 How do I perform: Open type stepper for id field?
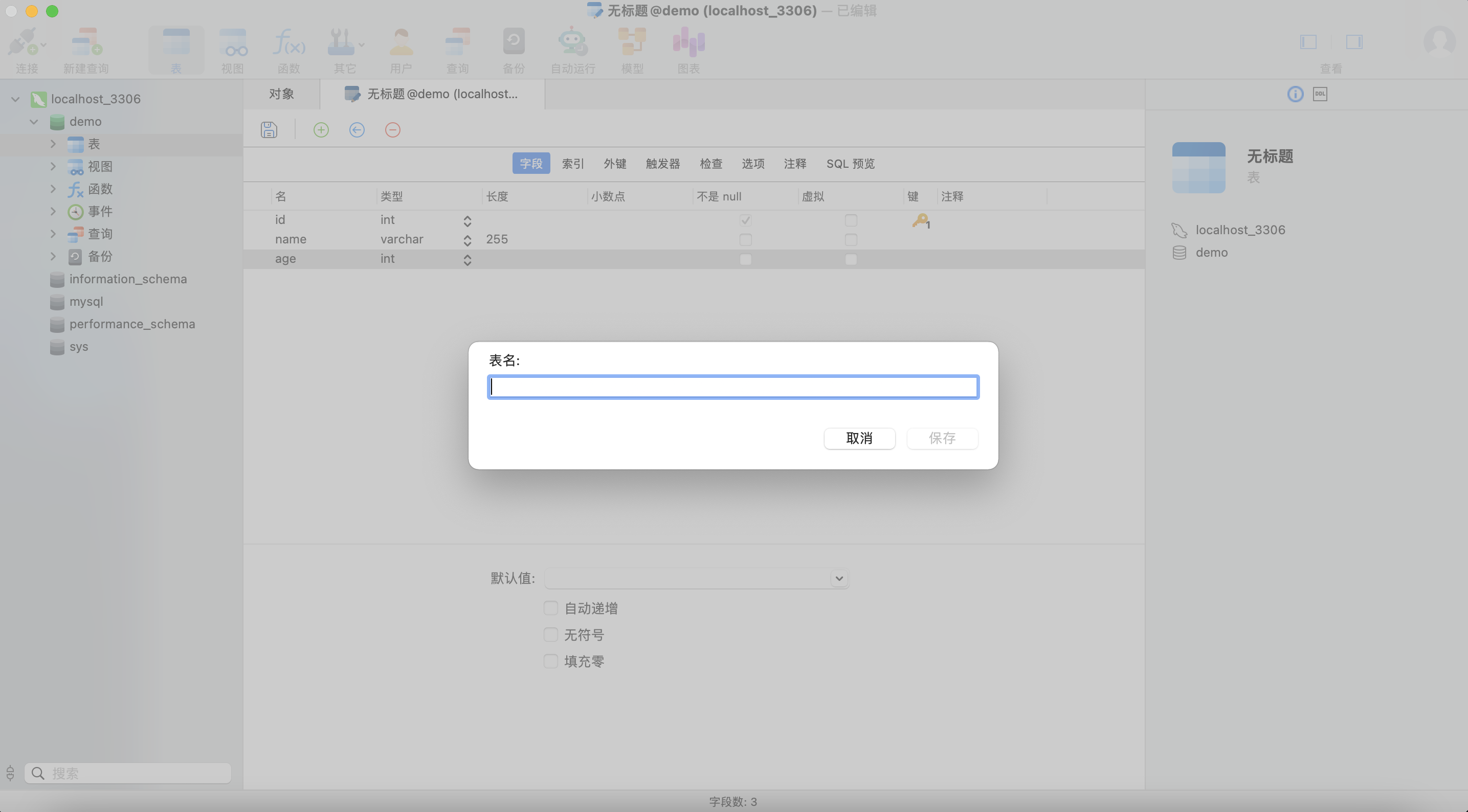(468, 220)
